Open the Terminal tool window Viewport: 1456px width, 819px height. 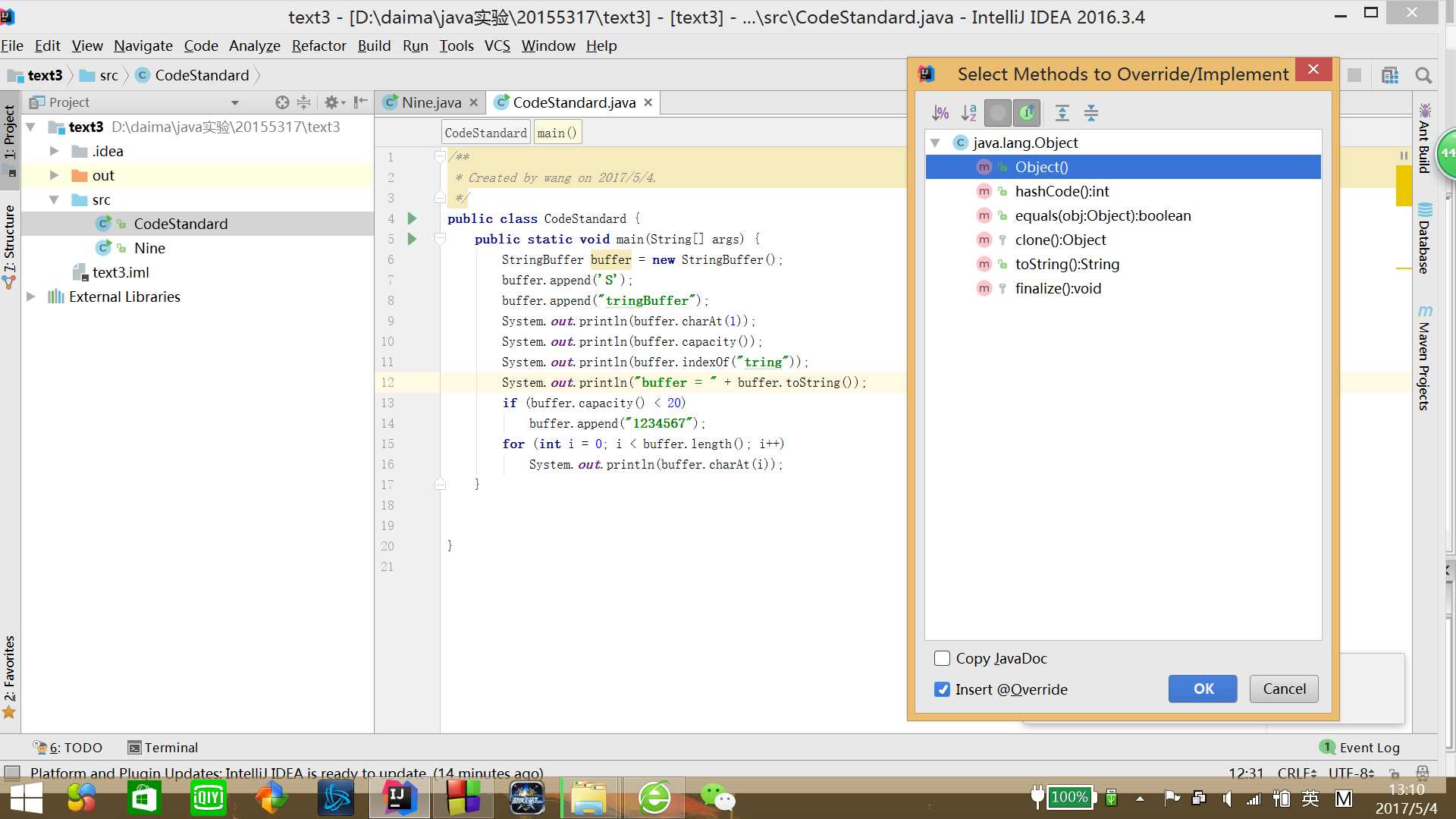(163, 748)
